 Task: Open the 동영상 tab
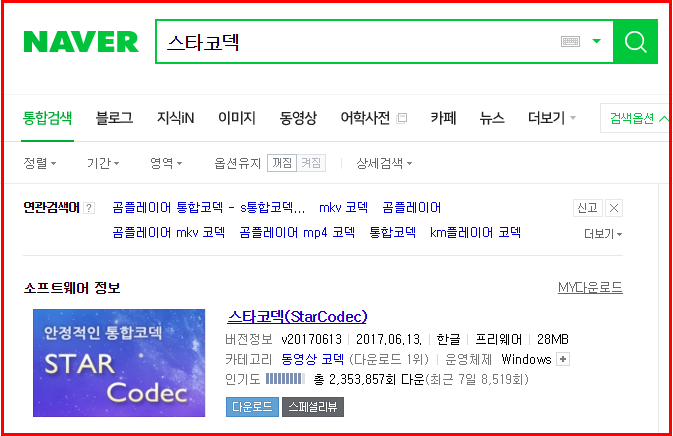(298, 118)
